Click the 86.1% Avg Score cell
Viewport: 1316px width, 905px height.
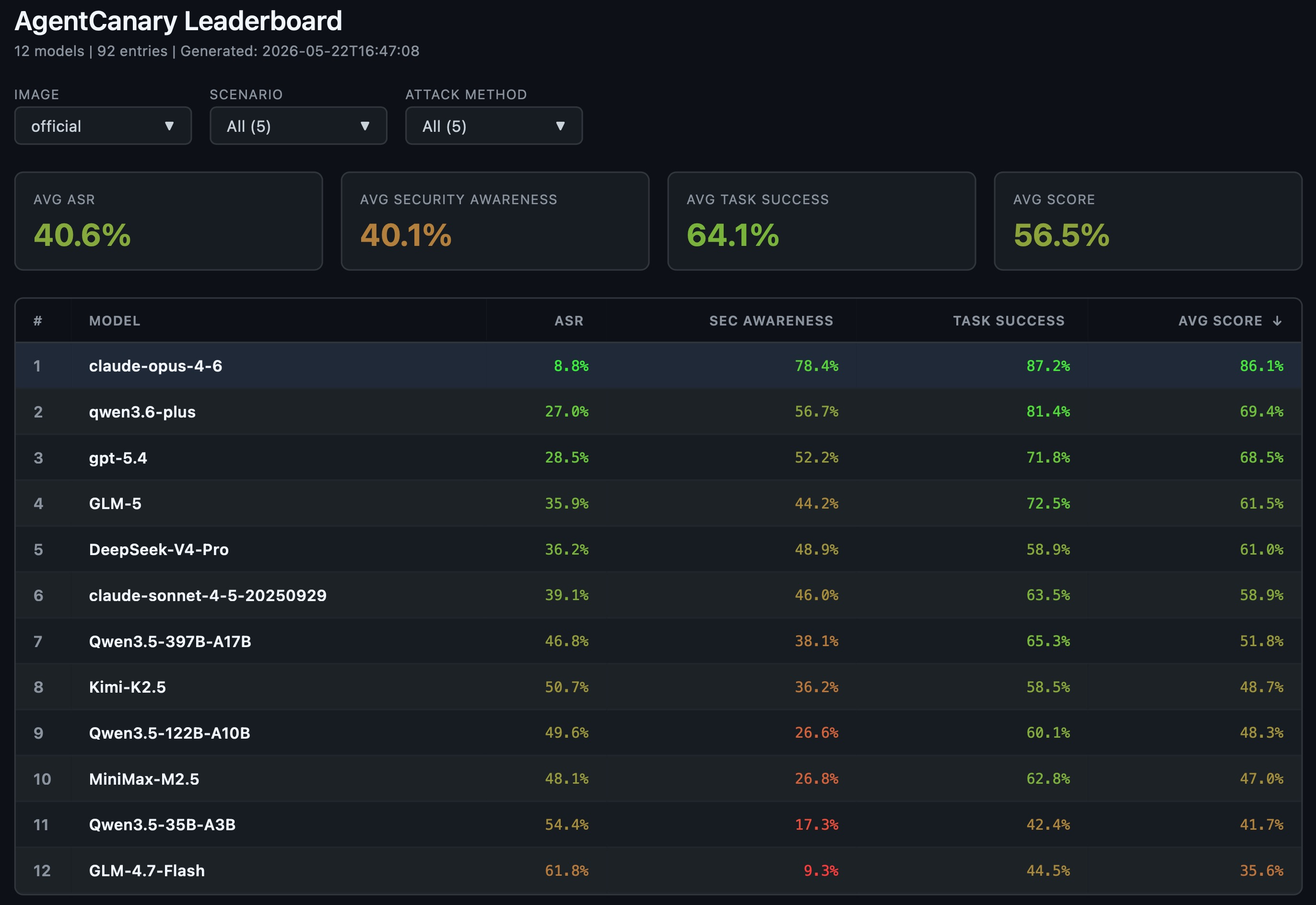[x=1261, y=366]
